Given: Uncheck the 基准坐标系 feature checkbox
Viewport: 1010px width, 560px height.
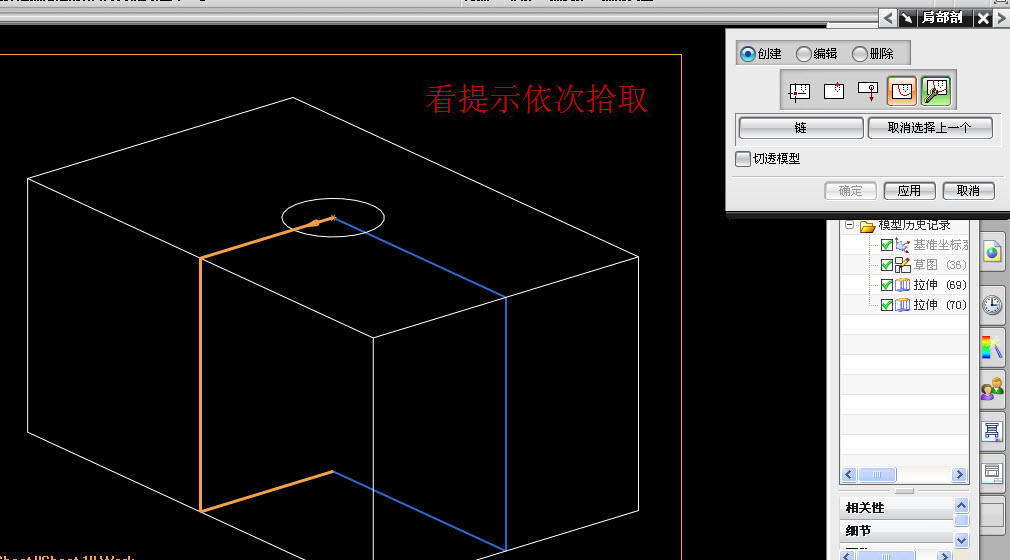Looking at the screenshot, I should [x=886, y=245].
